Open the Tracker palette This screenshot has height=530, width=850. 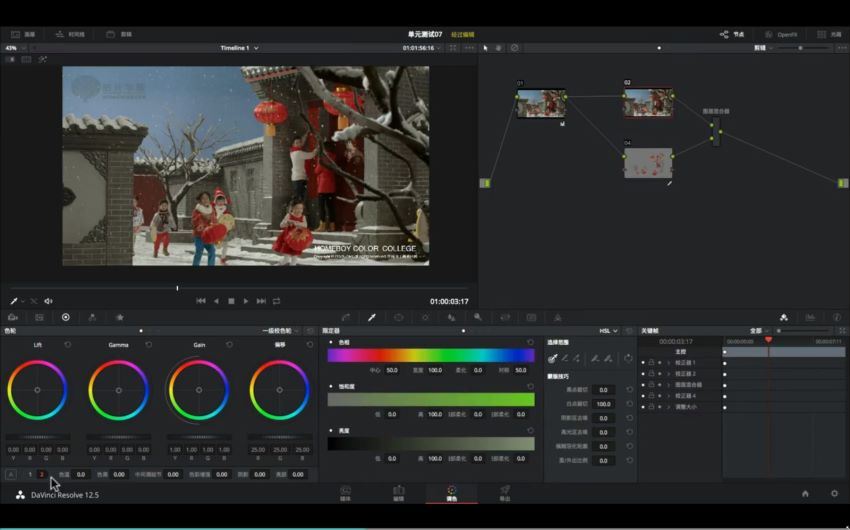pyautogui.click(x=425, y=318)
